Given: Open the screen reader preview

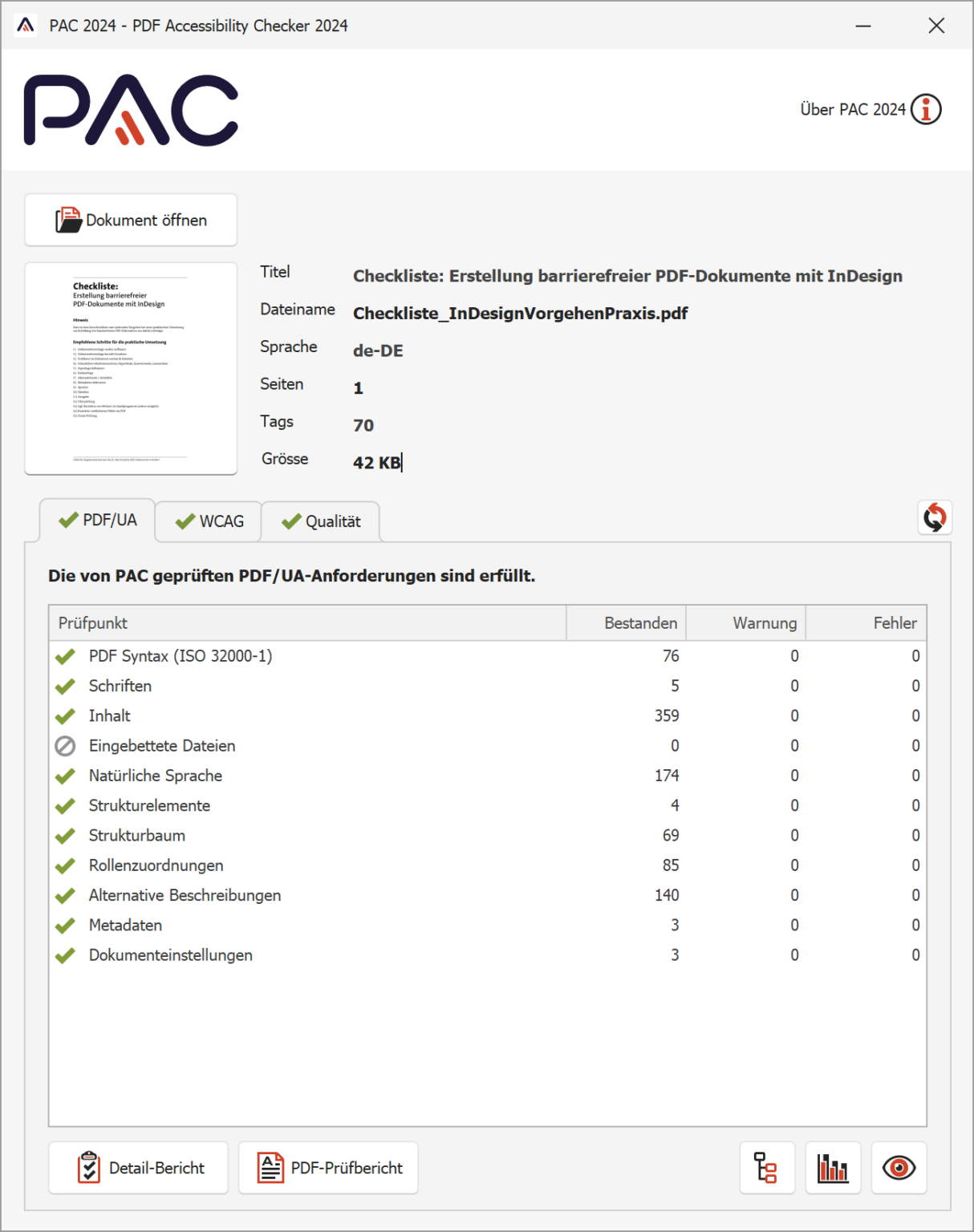Looking at the screenshot, I should coord(899,1168).
